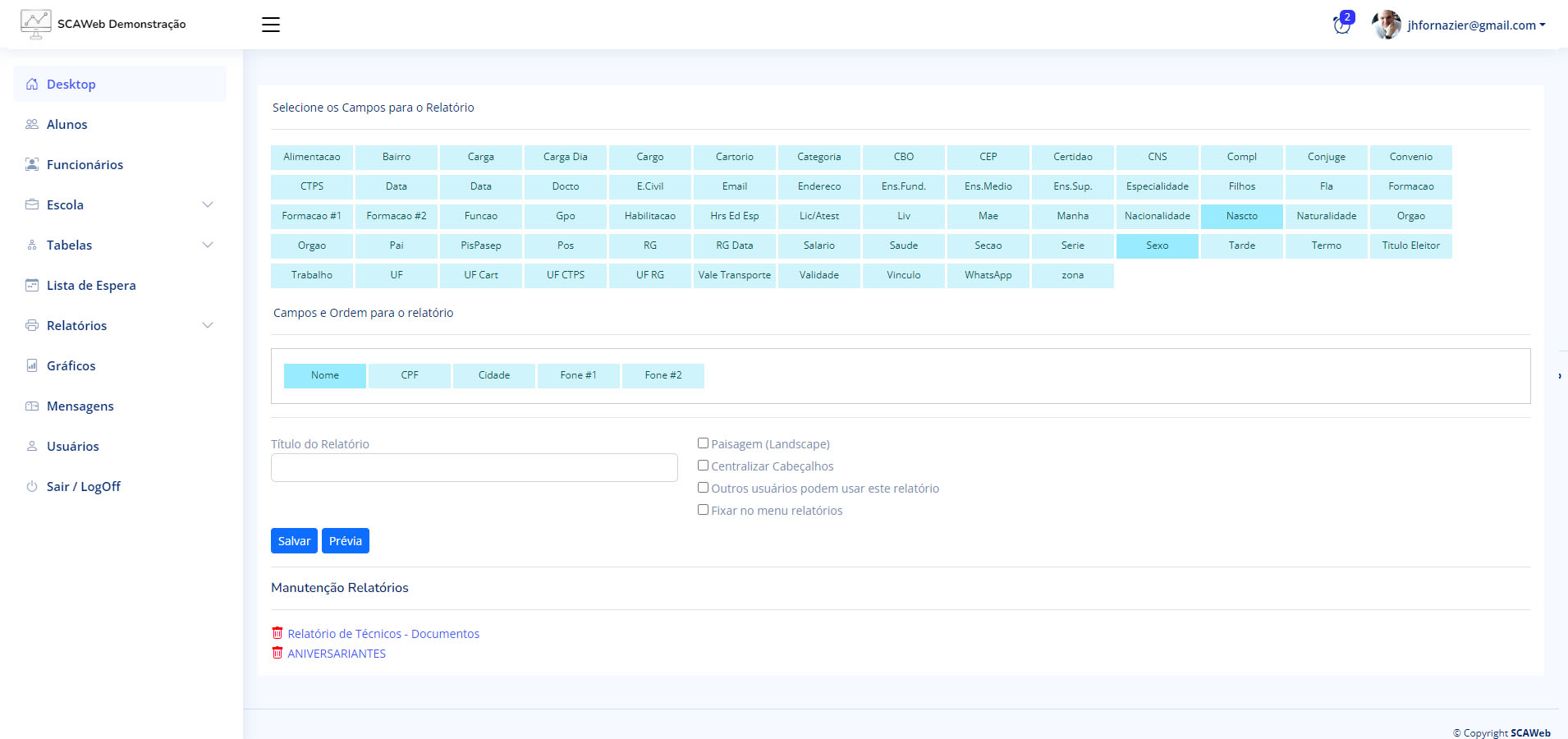Click the Salvar button

click(294, 540)
